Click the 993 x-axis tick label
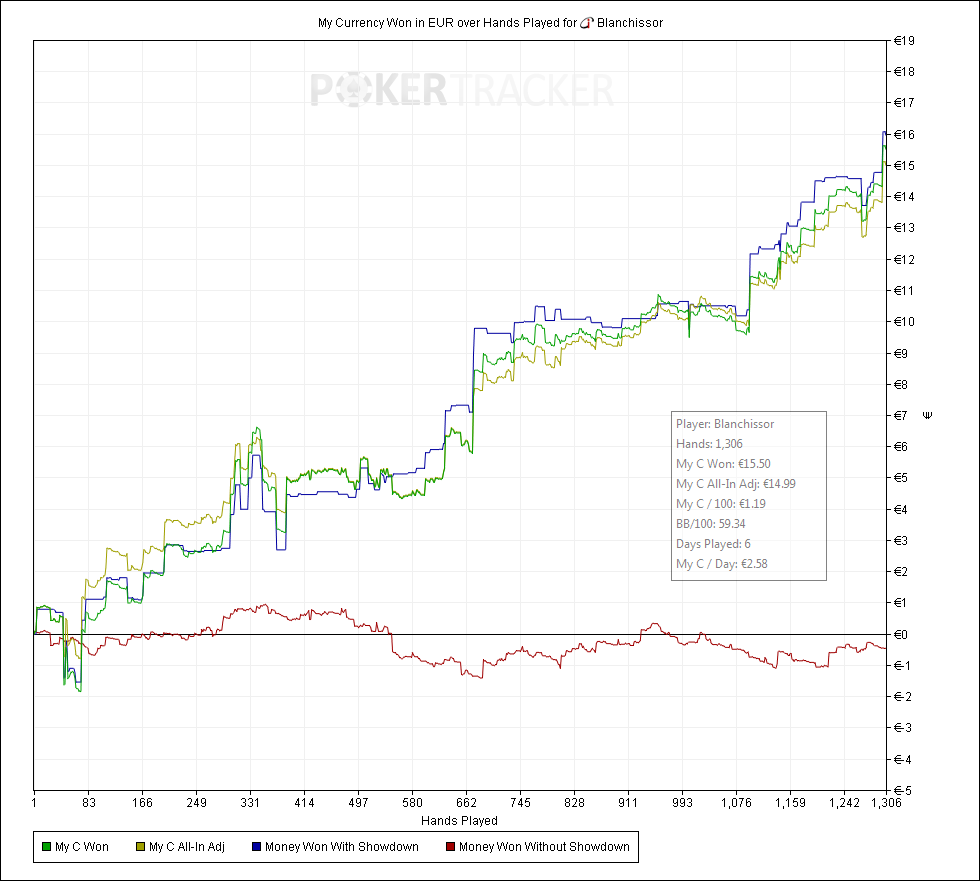The height and width of the screenshot is (881, 980). pos(682,803)
